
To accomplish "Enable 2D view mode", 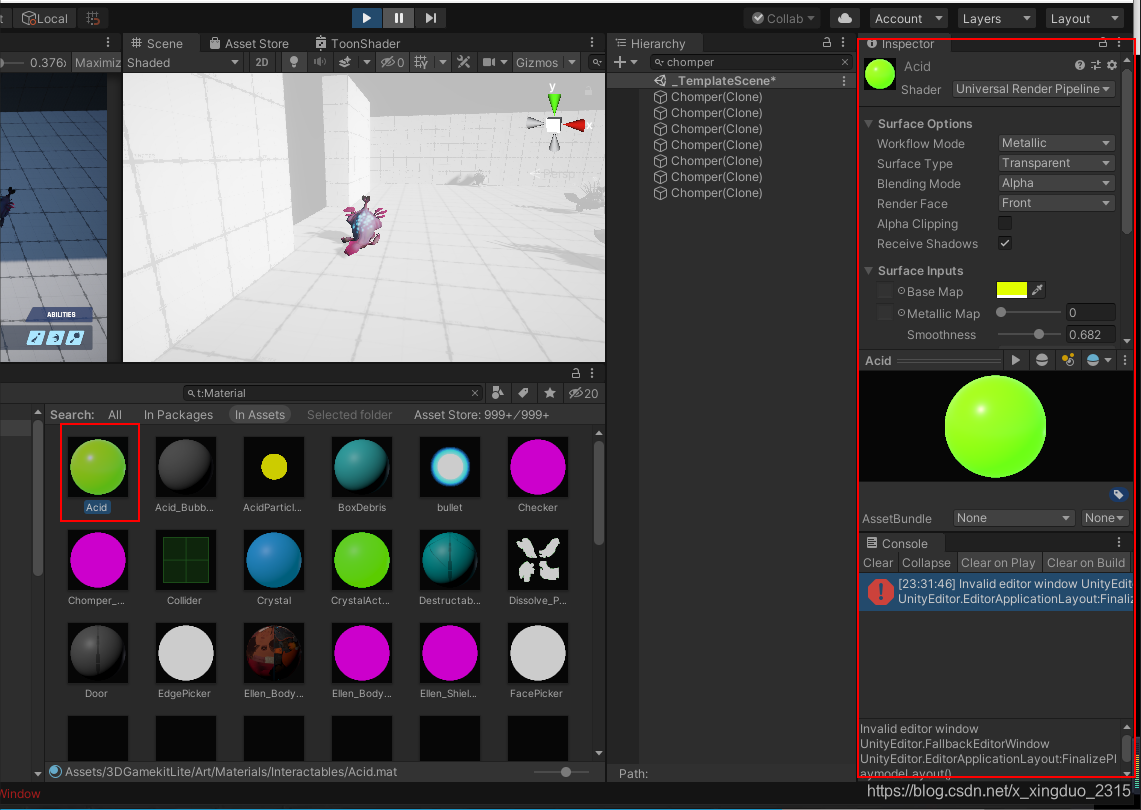I will 262,63.
